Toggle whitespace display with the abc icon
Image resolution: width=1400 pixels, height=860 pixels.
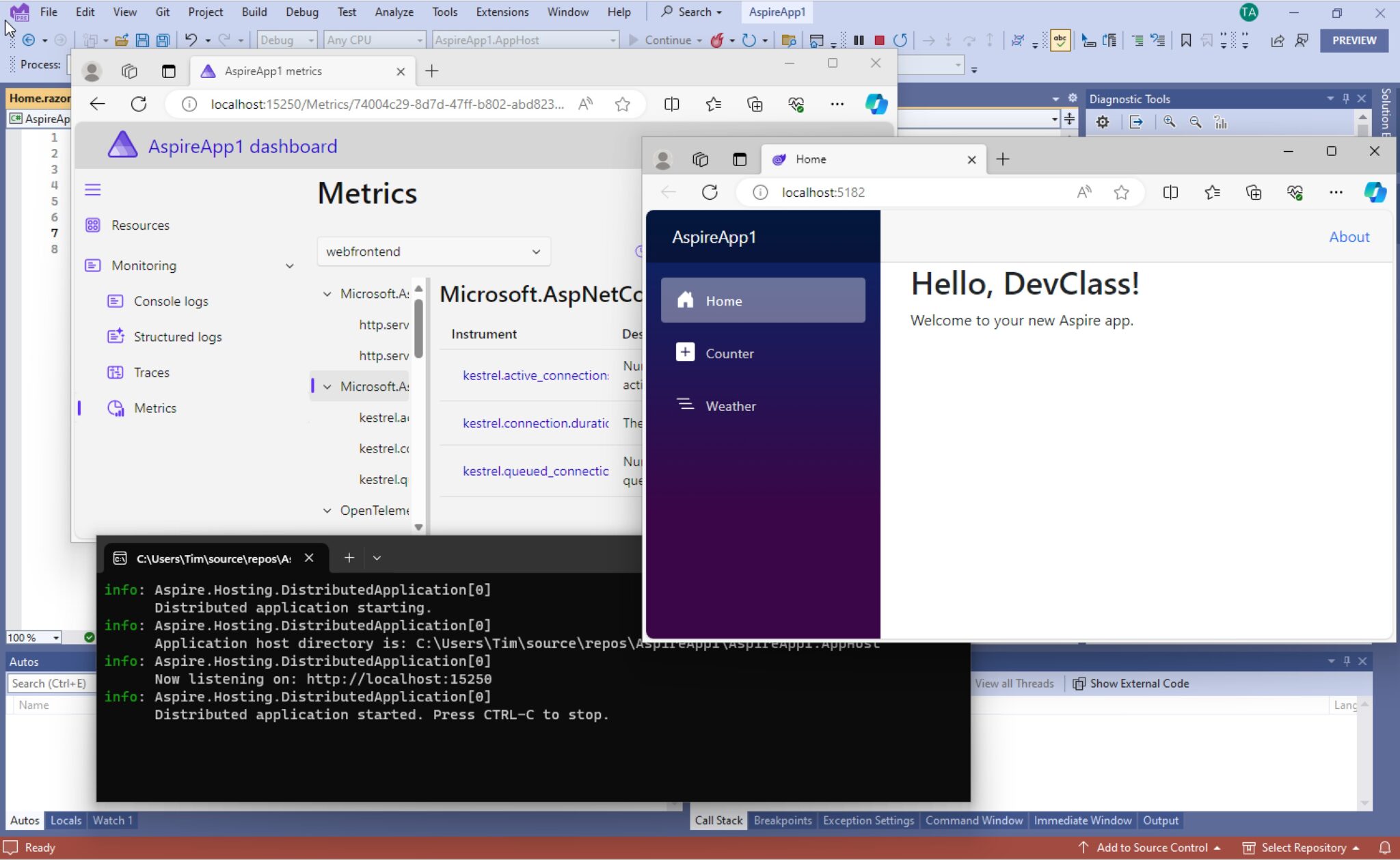click(x=1060, y=40)
